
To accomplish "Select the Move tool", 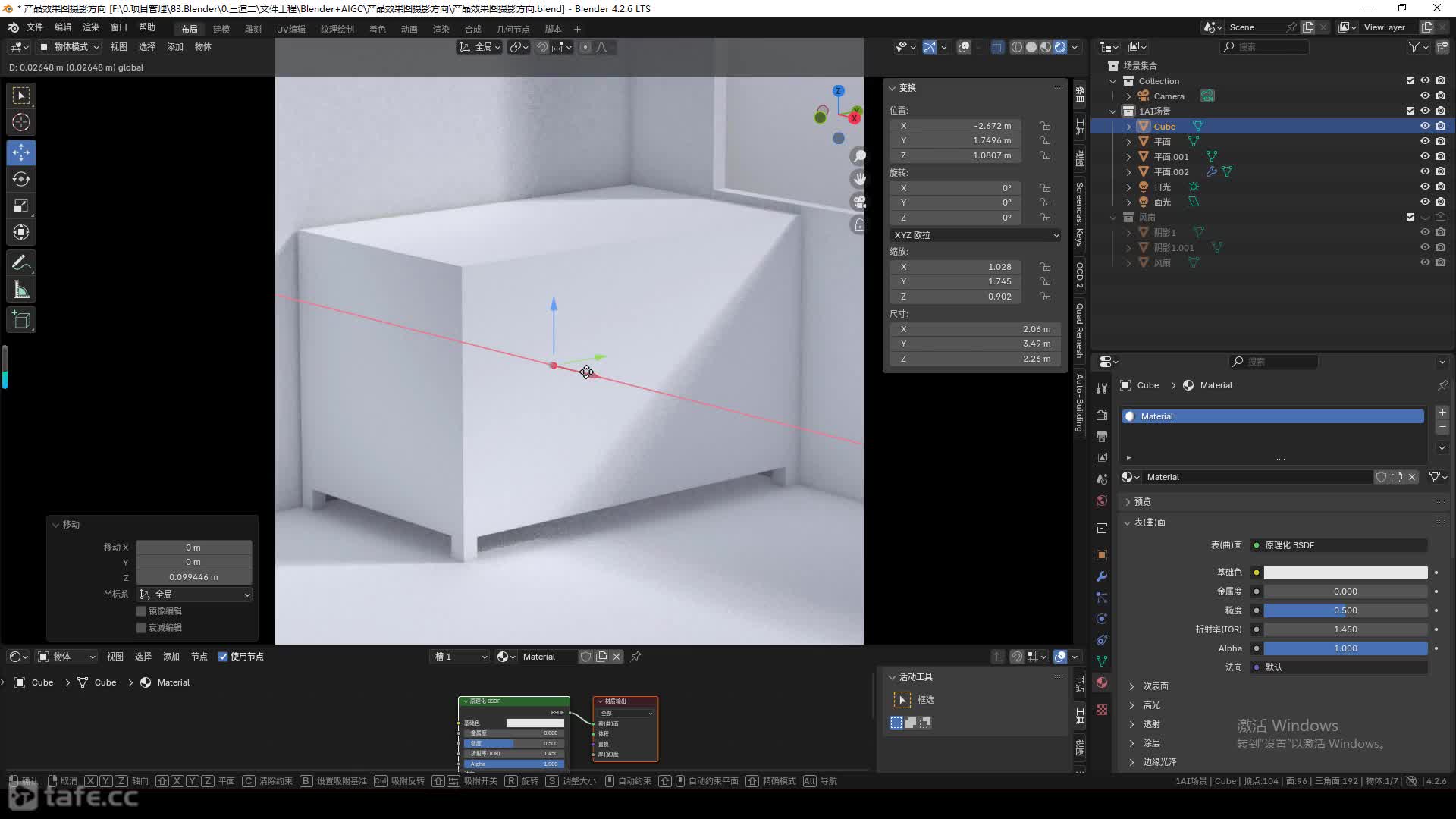I will (21, 152).
